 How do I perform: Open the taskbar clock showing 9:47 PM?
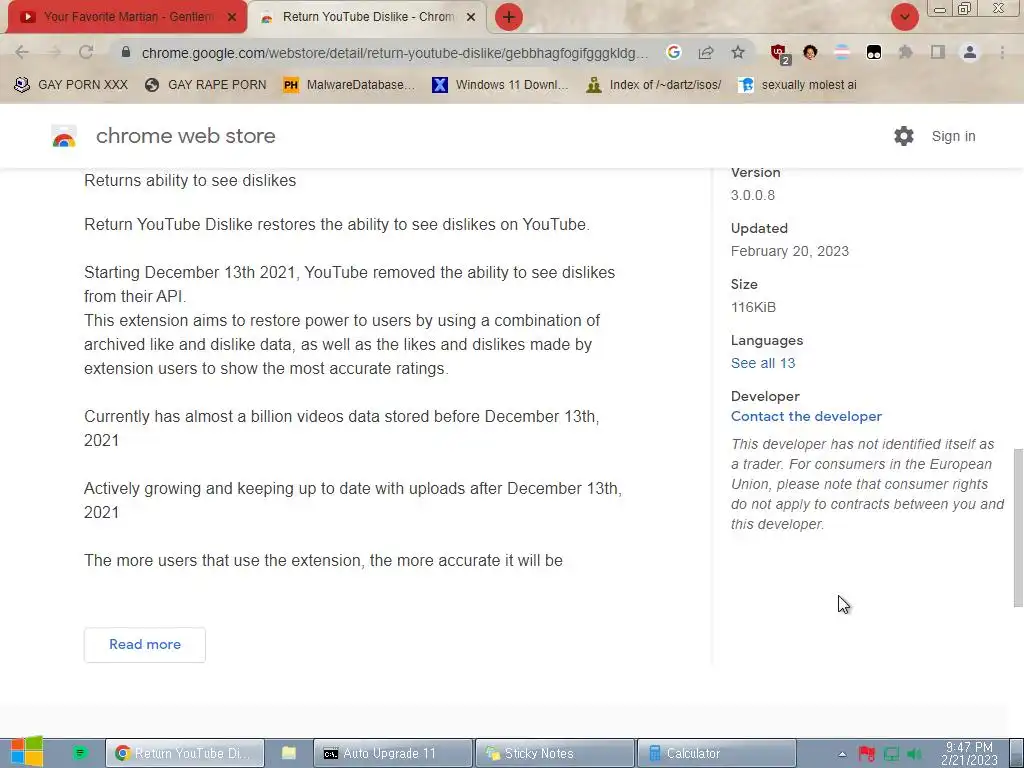[x=969, y=754]
